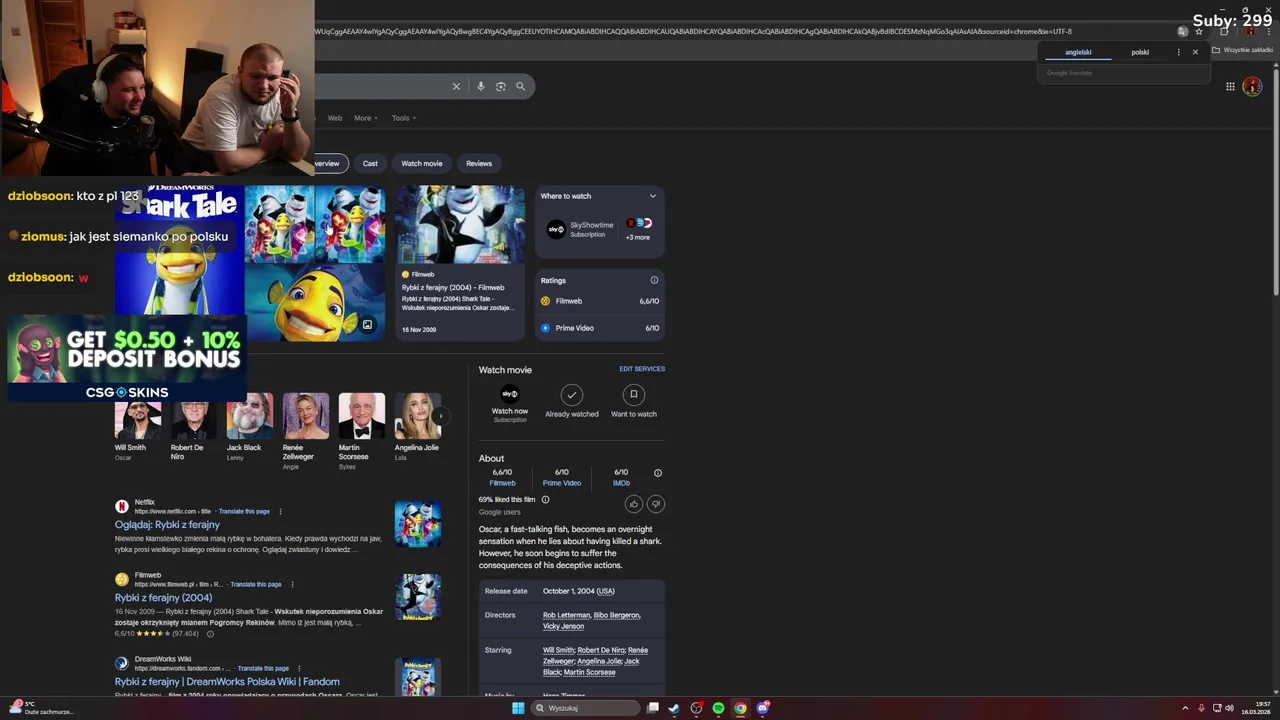Open Steam from the taskbar
The height and width of the screenshot is (720, 1280).
pyautogui.click(x=674, y=708)
